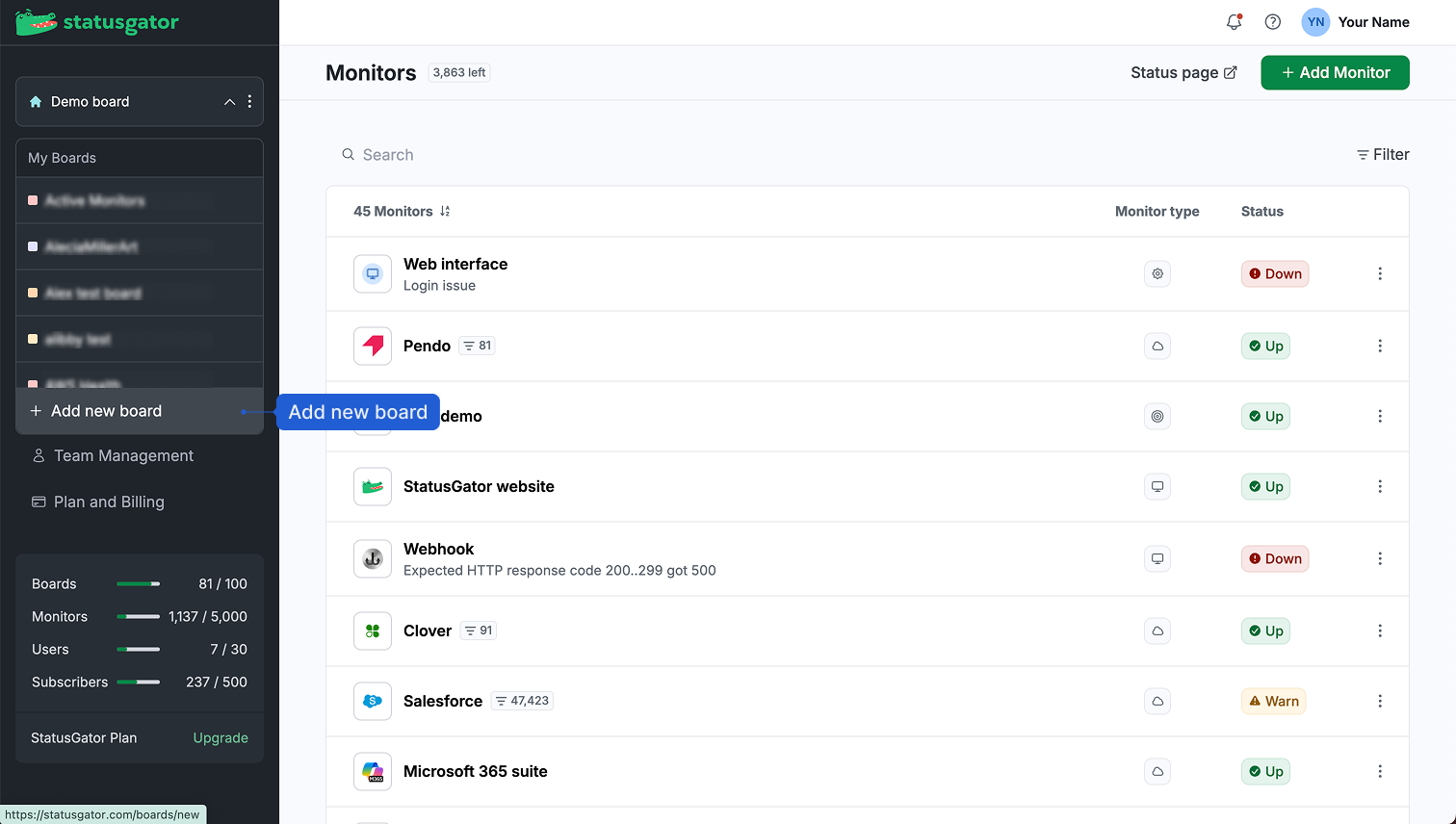The image size is (1456, 824).
Task: Open Plan and Billing
Action: pyautogui.click(x=98, y=502)
